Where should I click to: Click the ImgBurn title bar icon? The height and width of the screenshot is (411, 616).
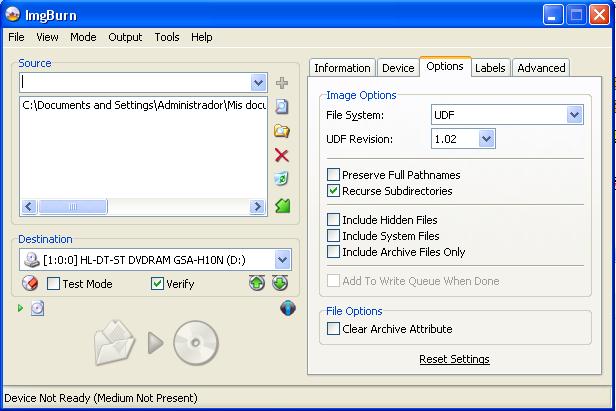click(x=13, y=15)
